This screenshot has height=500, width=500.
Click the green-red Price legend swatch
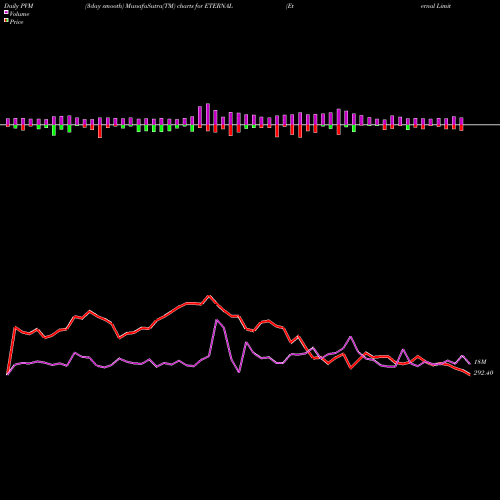coord(6,21)
